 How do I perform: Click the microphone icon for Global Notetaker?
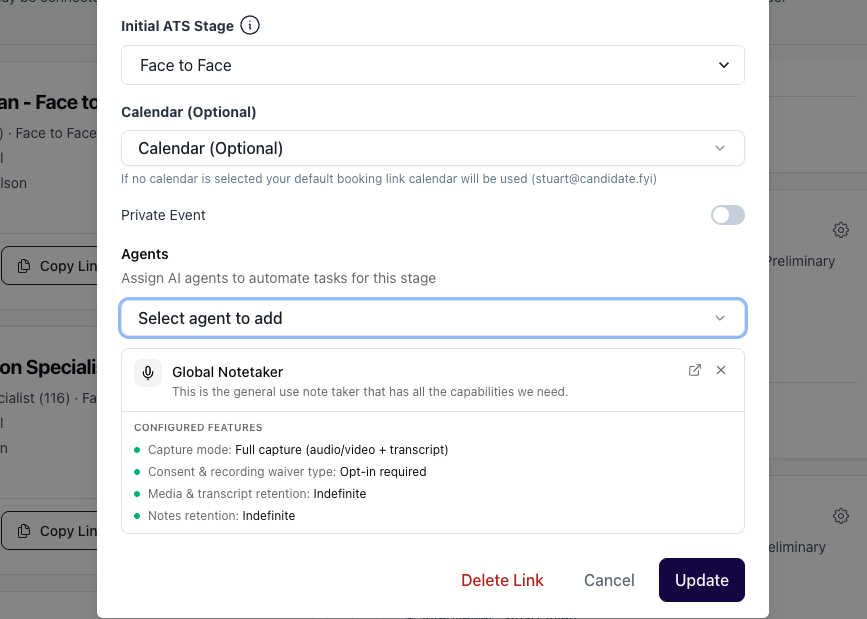pos(148,373)
